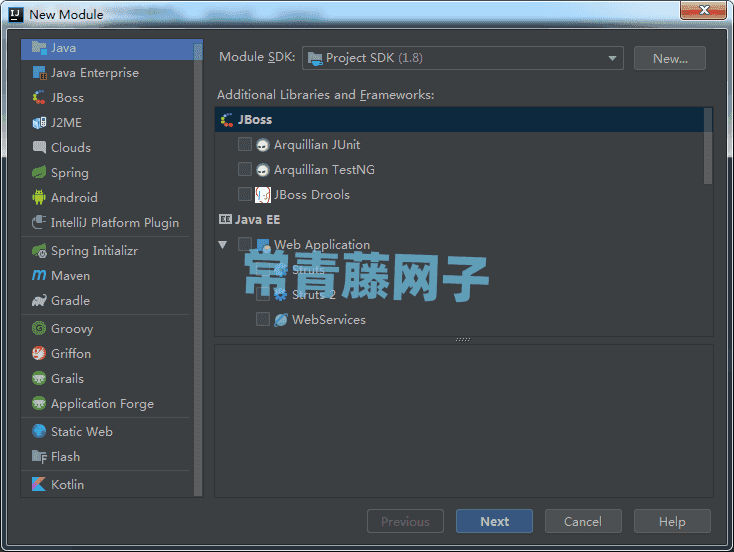This screenshot has width=734, height=552.
Task: Click the module type list scrollbar
Action: point(198,268)
